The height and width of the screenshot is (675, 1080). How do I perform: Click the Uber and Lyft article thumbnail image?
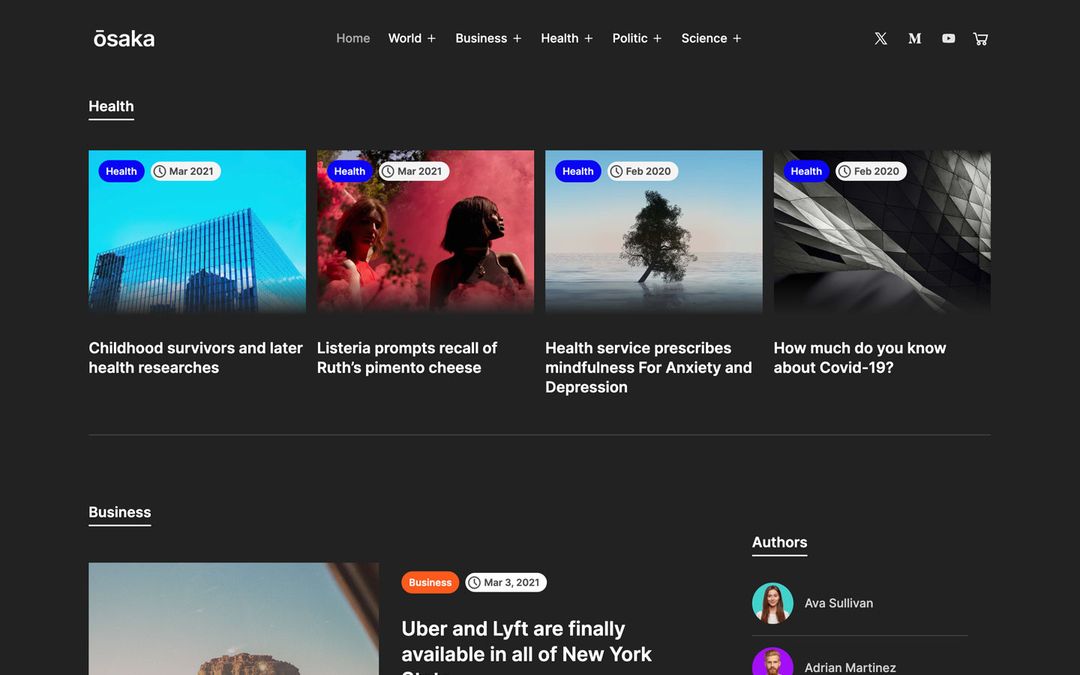point(233,619)
